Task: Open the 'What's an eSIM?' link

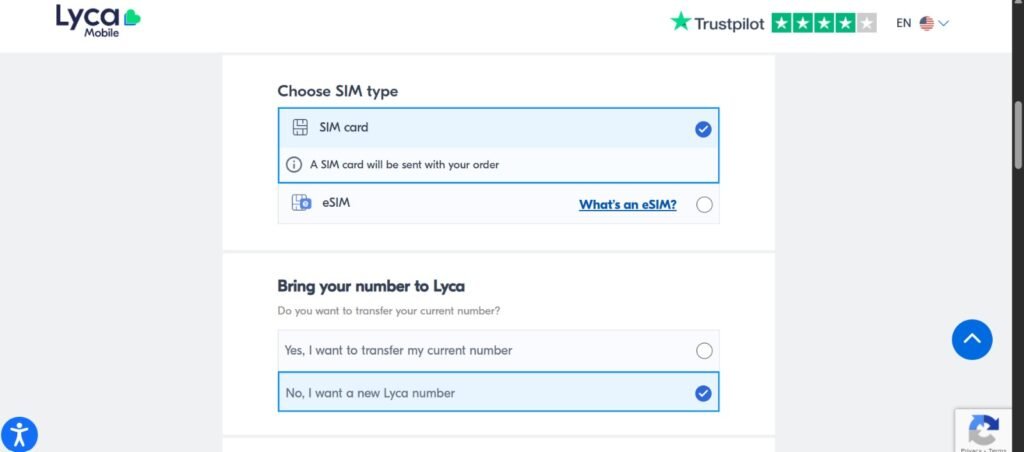Action: point(627,205)
